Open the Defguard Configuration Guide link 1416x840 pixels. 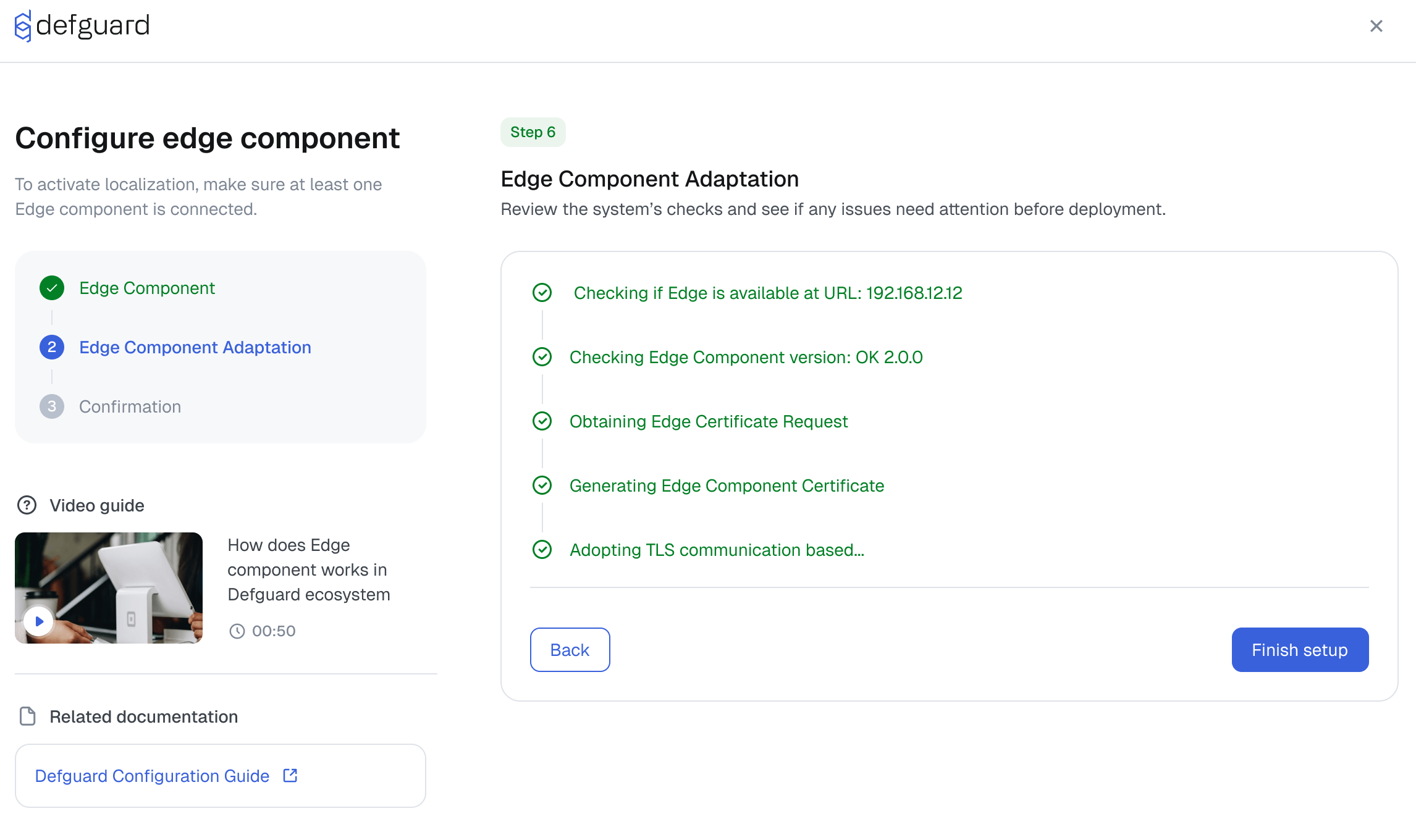pos(152,776)
